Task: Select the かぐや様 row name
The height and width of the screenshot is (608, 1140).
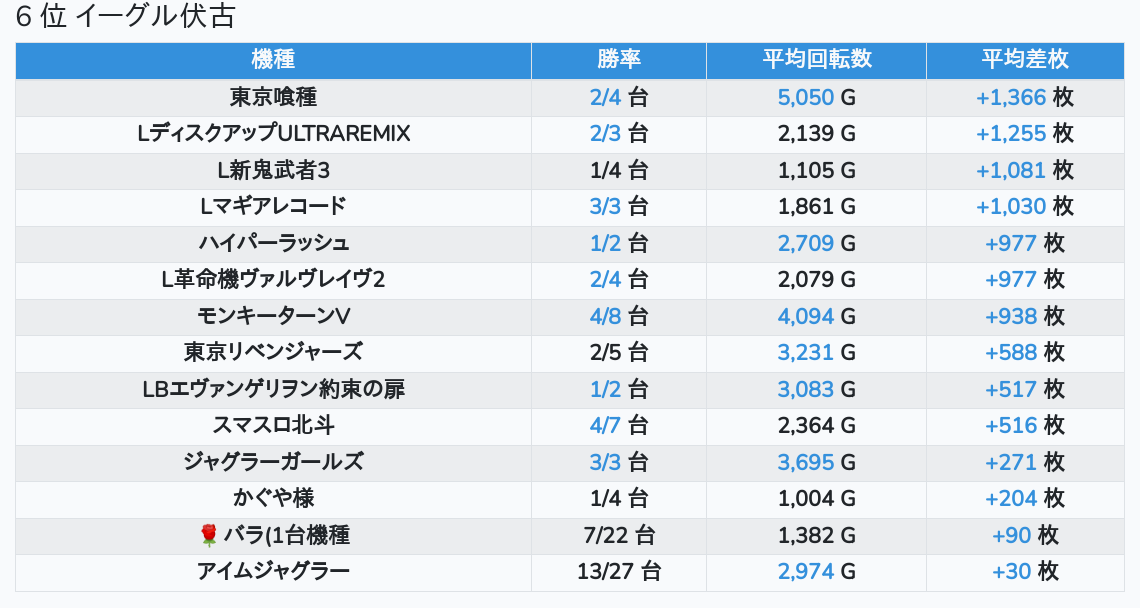Action: 273,499
